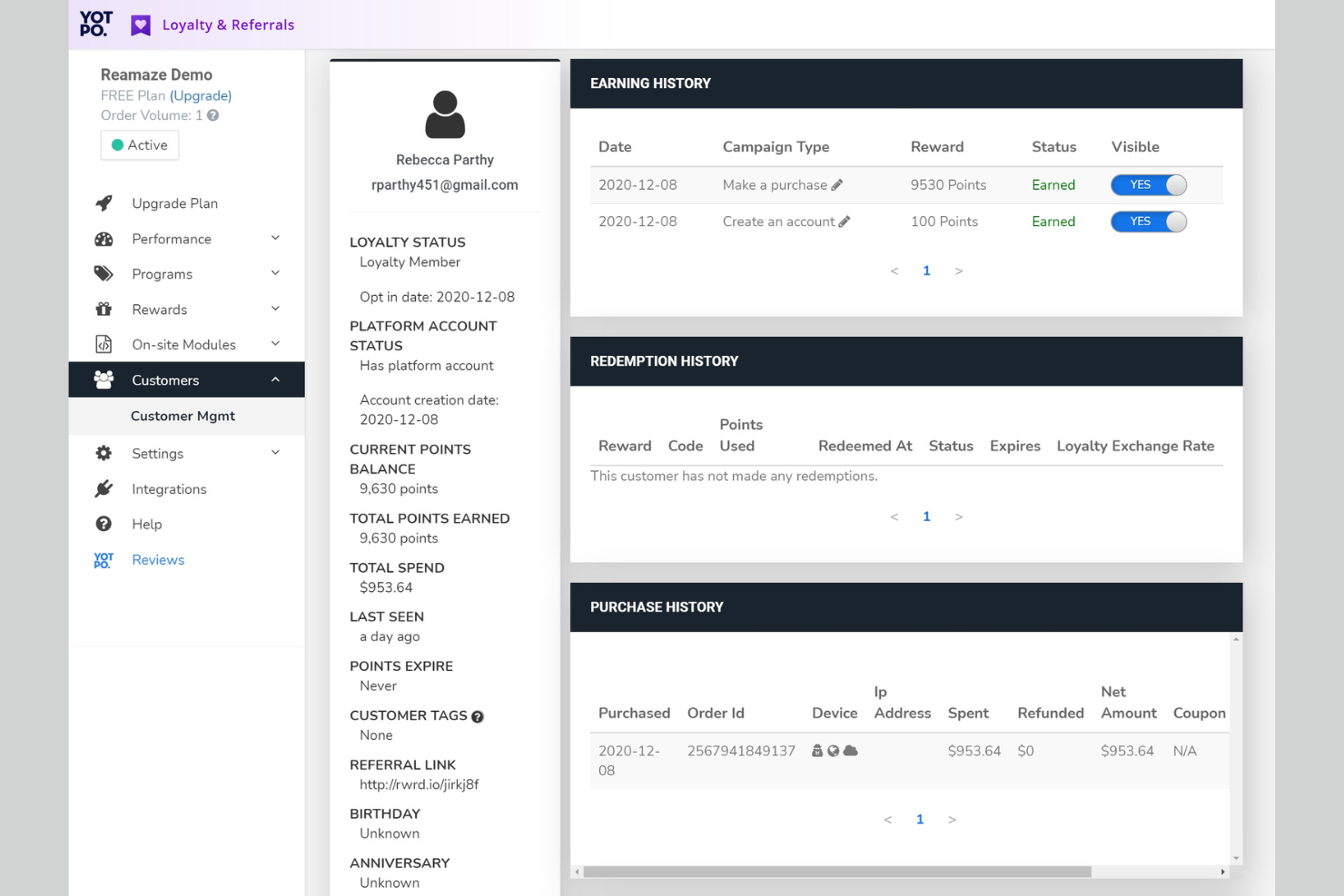The height and width of the screenshot is (896, 1344).
Task: Click Rebecca Parthy's avatar icon
Action: [445, 114]
